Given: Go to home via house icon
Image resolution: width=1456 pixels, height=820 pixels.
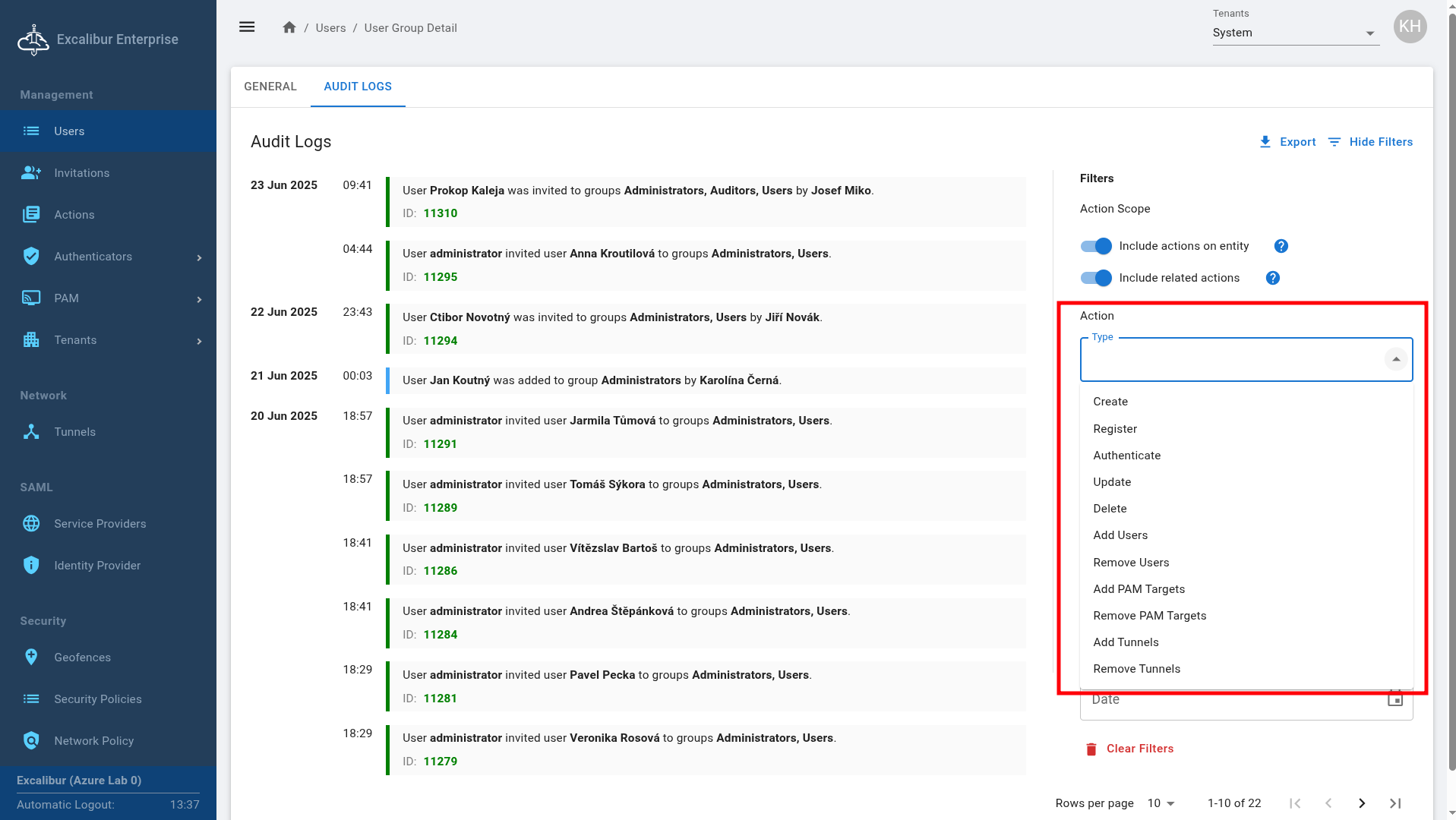Looking at the screenshot, I should 289,27.
